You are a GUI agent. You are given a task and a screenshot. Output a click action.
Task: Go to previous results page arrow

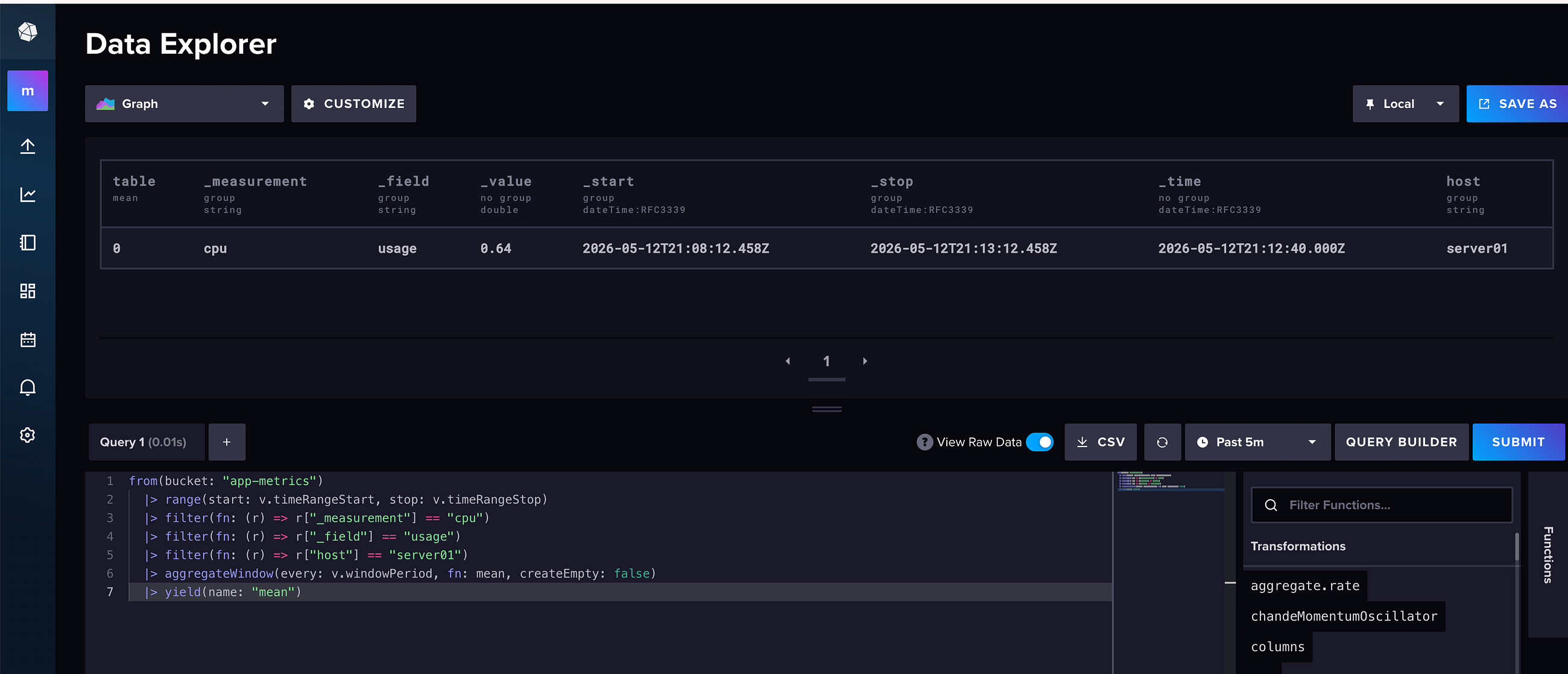click(788, 361)
